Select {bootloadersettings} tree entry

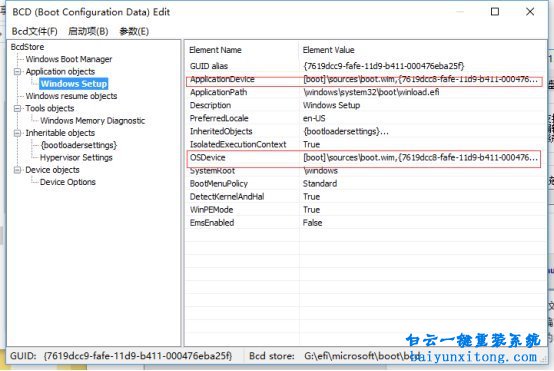pos(79,145)
